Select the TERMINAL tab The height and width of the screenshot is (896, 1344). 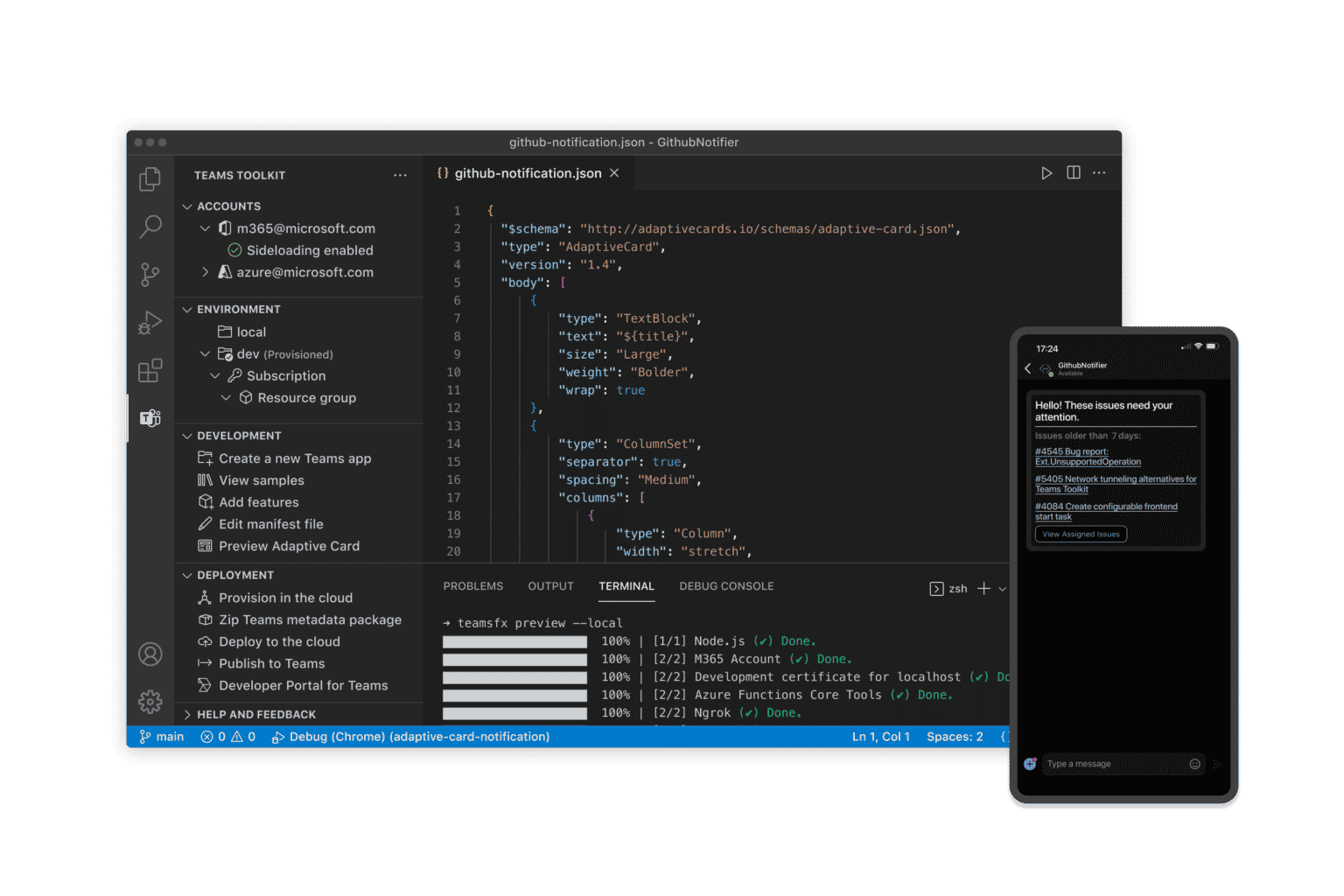[626, 586]
